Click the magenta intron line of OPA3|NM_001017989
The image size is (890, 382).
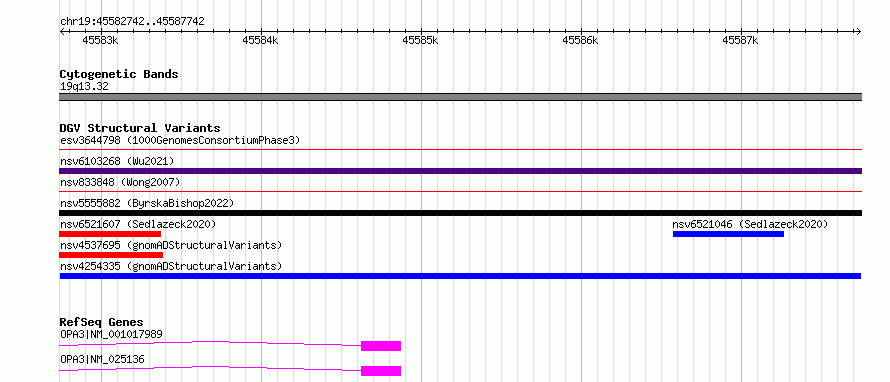210,343
